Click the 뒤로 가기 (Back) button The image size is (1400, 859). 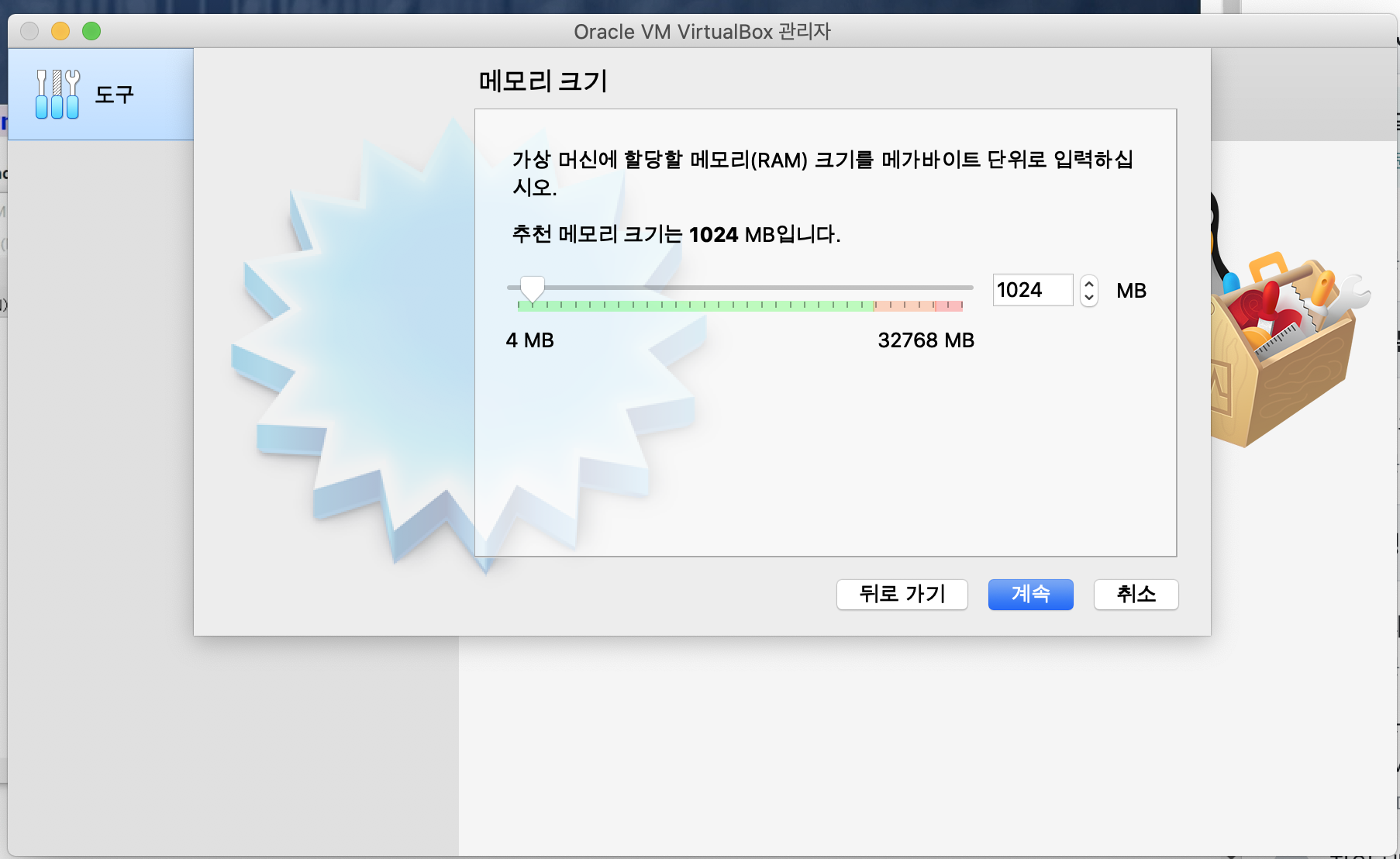(902, 595)
